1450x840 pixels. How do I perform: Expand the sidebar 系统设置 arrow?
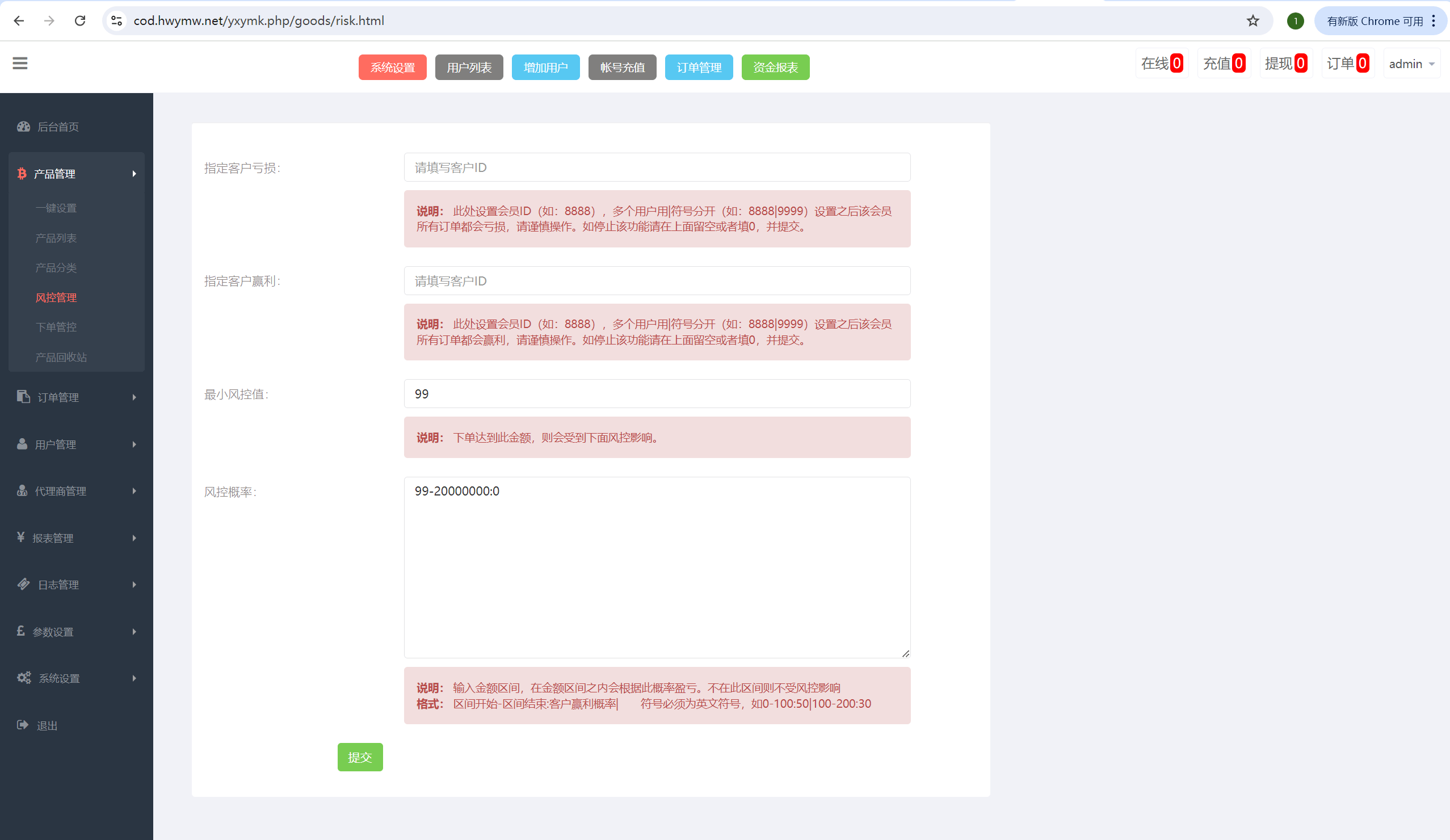tap(134, 678)
